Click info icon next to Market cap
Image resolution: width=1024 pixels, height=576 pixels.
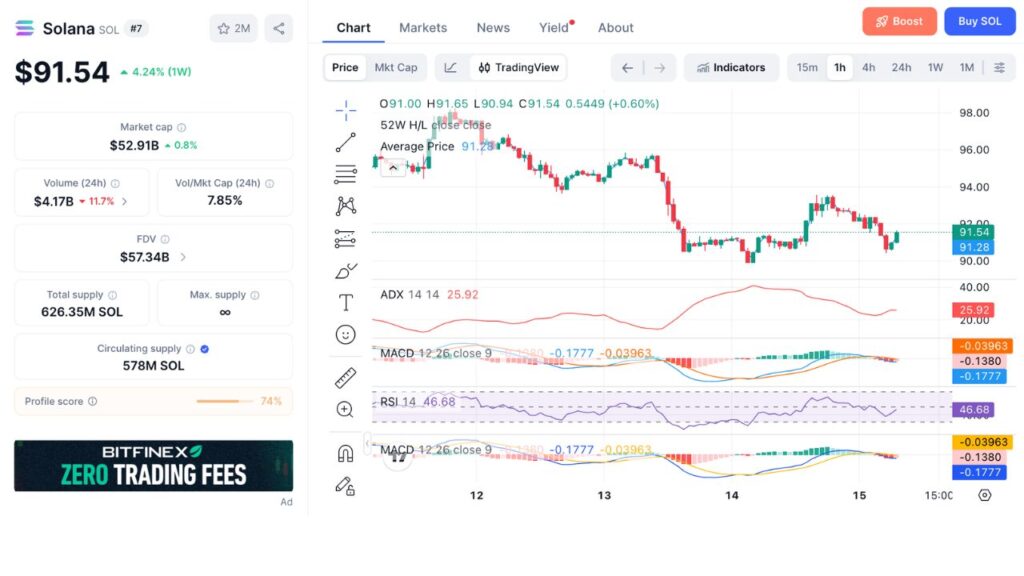[x=182, y=127]
